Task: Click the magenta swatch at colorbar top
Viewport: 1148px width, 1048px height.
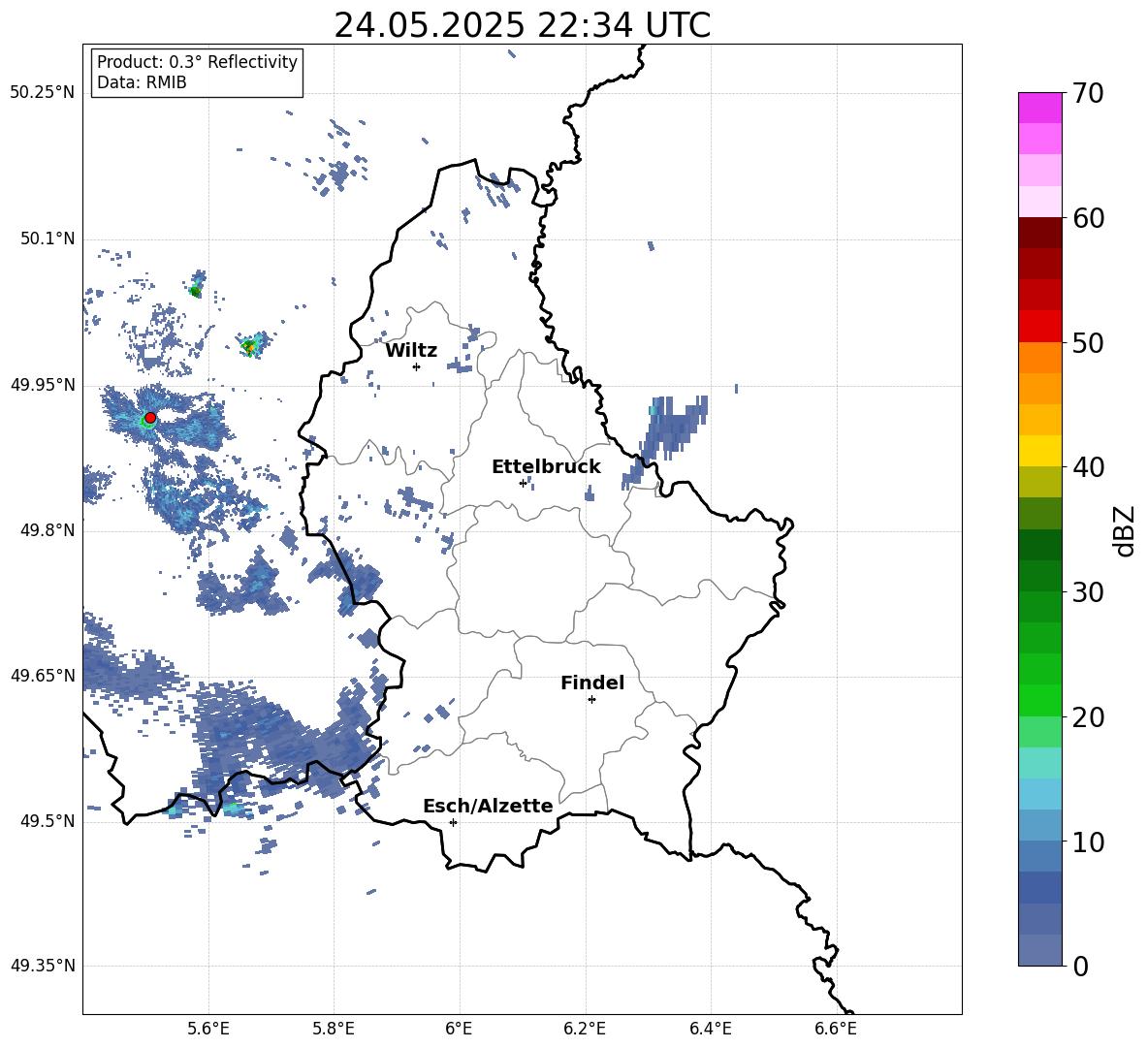Action: (x=1039, y=109)
